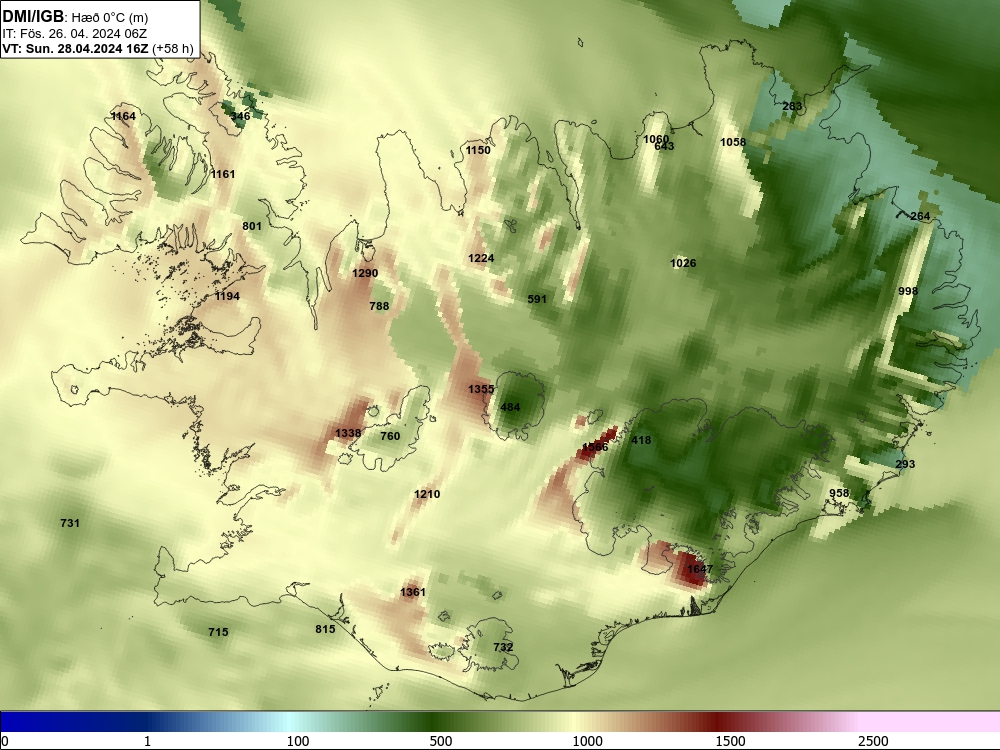Select the 100 legend tick label
This screenshot has width=1000, height=750.
[298, 741]
